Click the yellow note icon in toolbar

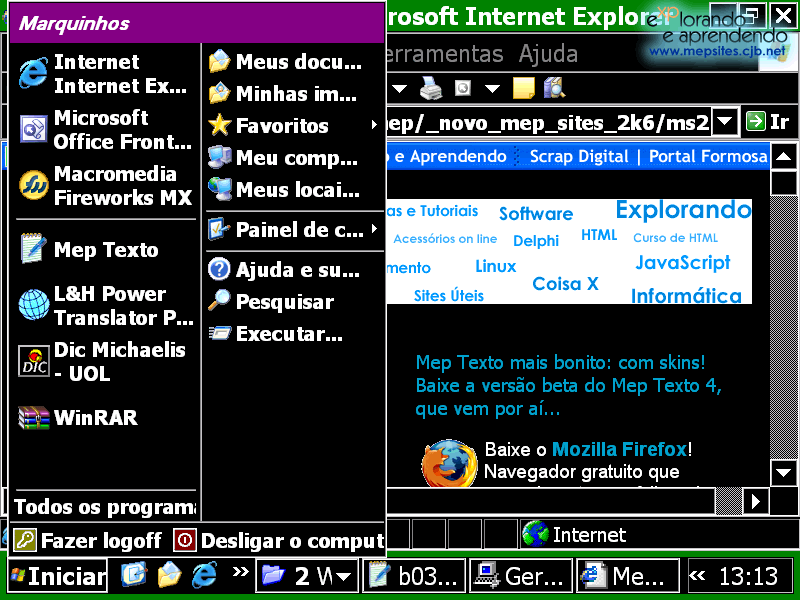[x=523, y=88]
